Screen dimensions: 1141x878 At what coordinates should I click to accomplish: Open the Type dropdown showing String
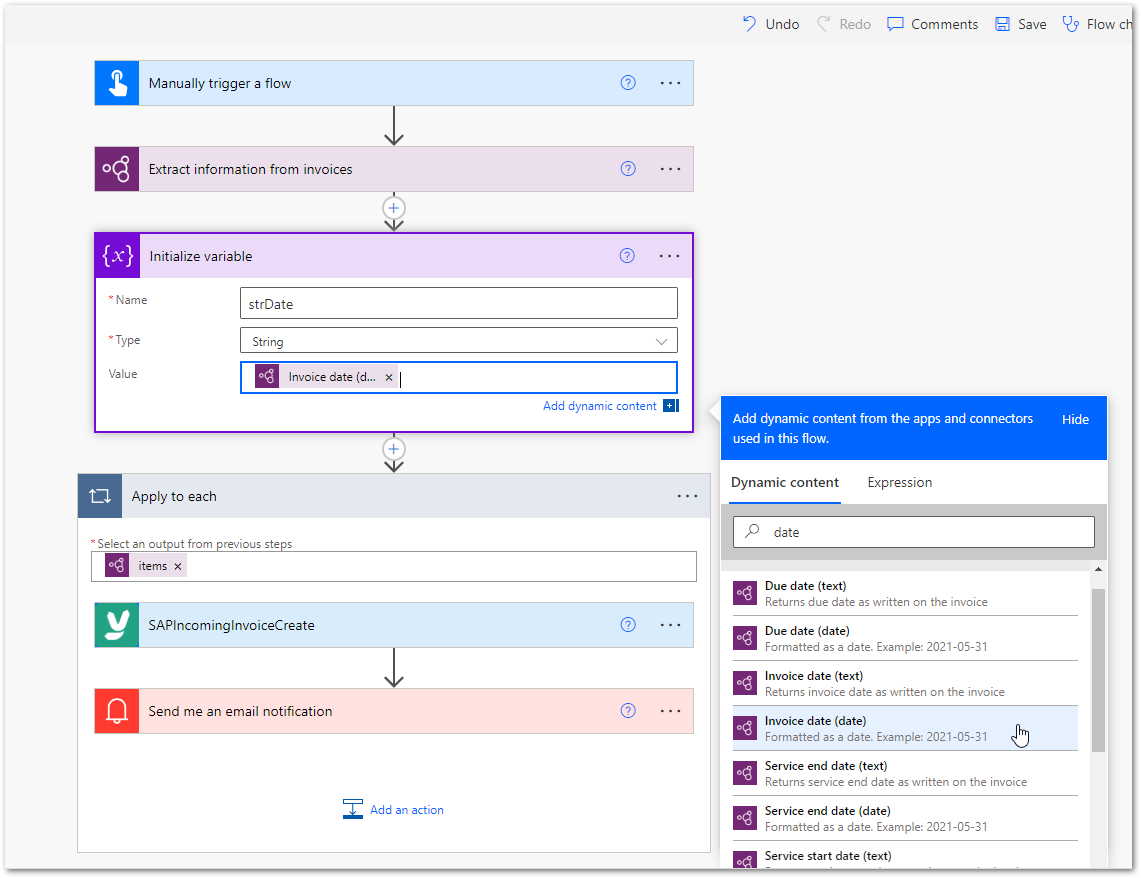[x=458, y=341]
